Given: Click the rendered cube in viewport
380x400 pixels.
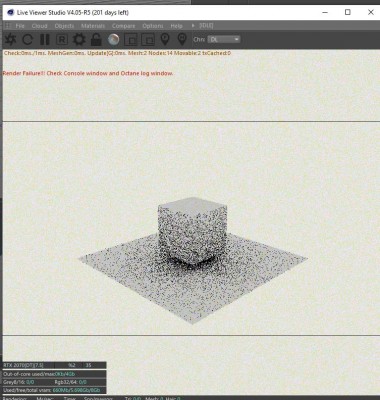Looking at the screenshot, I should tap(192, 230).
